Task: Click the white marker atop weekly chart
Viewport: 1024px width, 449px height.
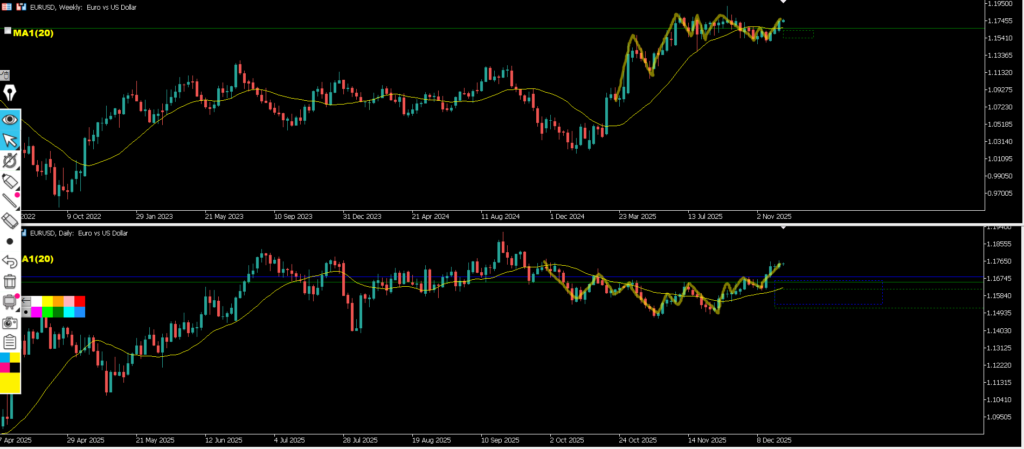Action: coord(782,3)
